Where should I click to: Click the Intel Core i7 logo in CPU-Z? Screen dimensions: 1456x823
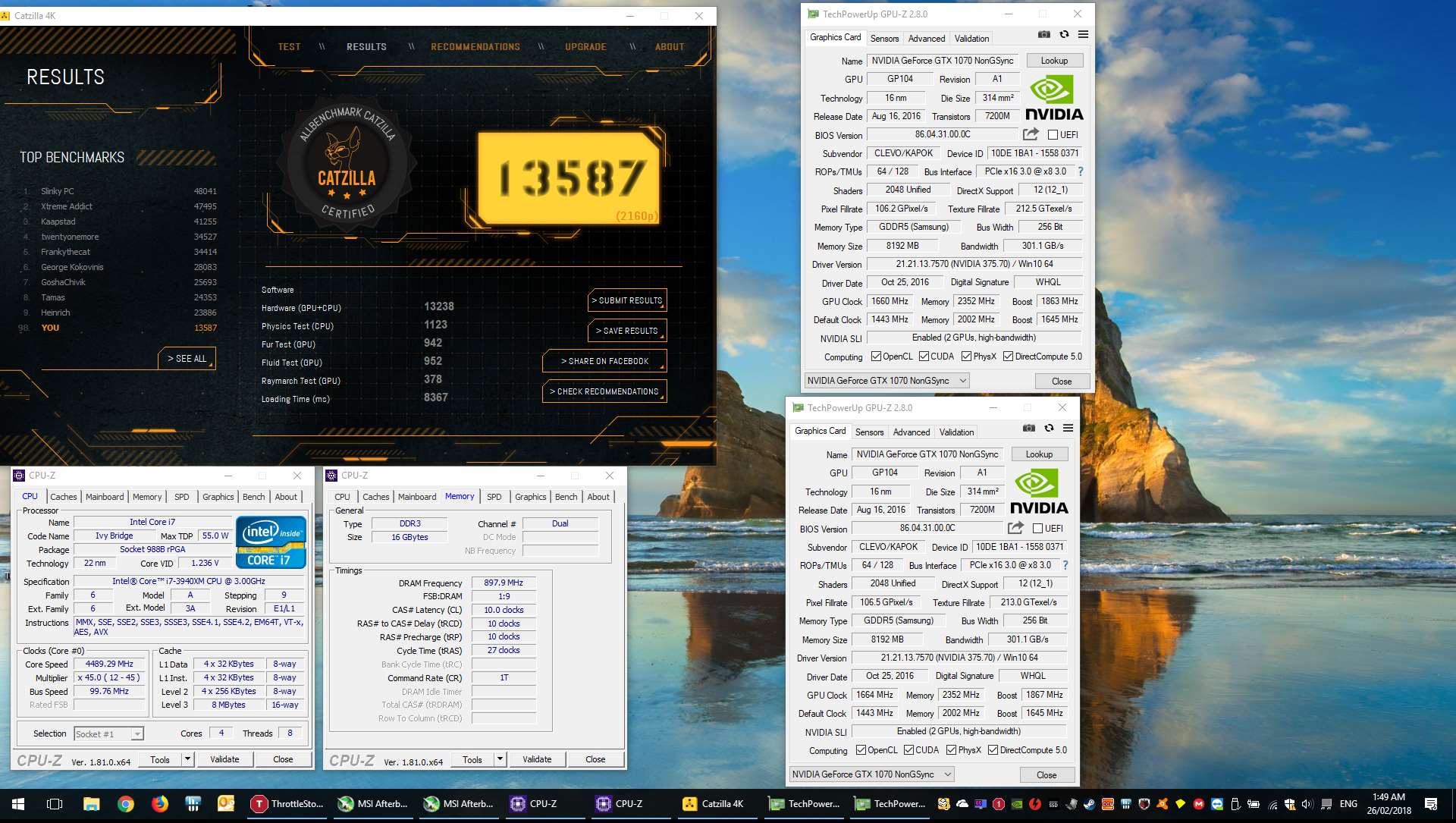point(271,542)
